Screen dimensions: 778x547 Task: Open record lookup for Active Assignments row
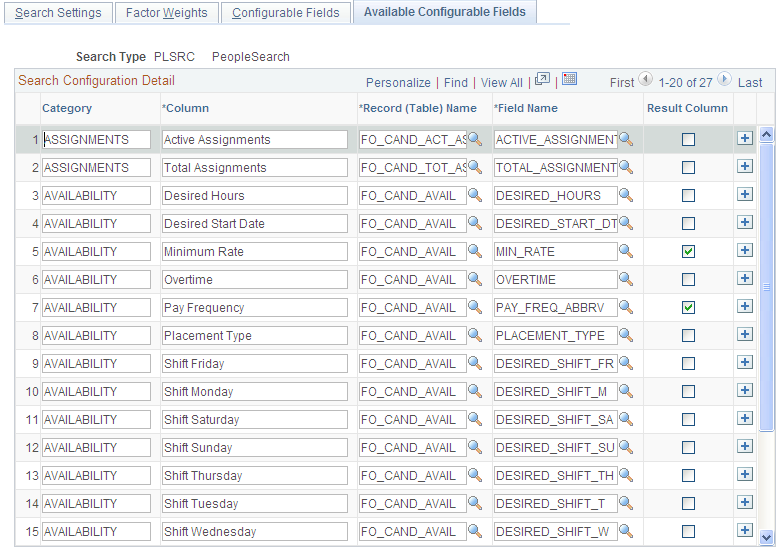(475, 139)
